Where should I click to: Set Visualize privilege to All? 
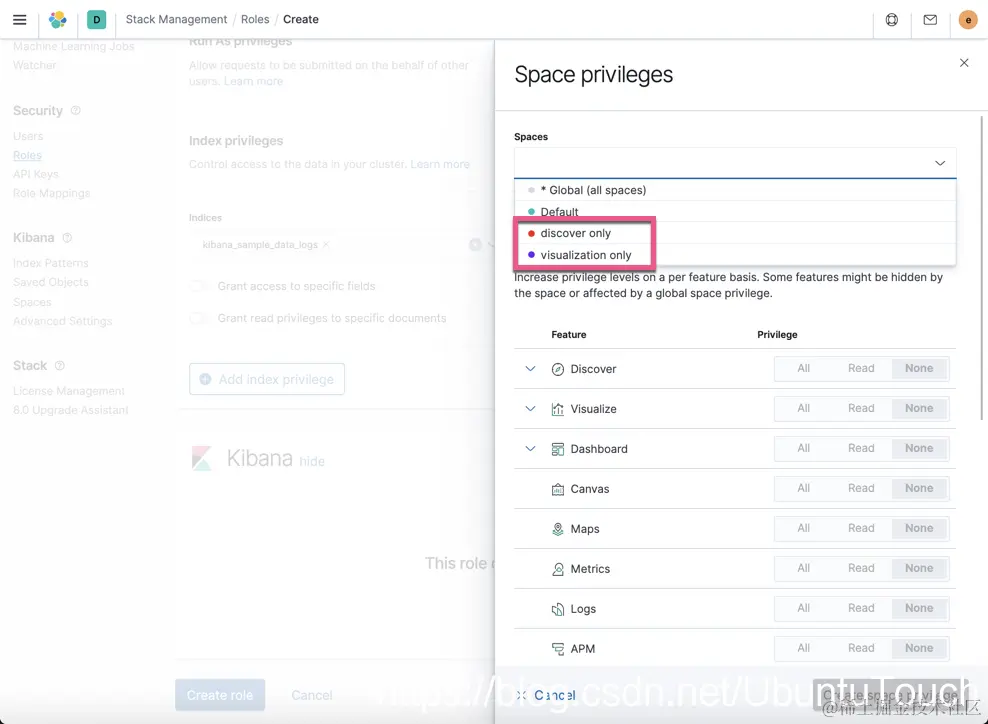pyautogui.click(x=803, y=408)
